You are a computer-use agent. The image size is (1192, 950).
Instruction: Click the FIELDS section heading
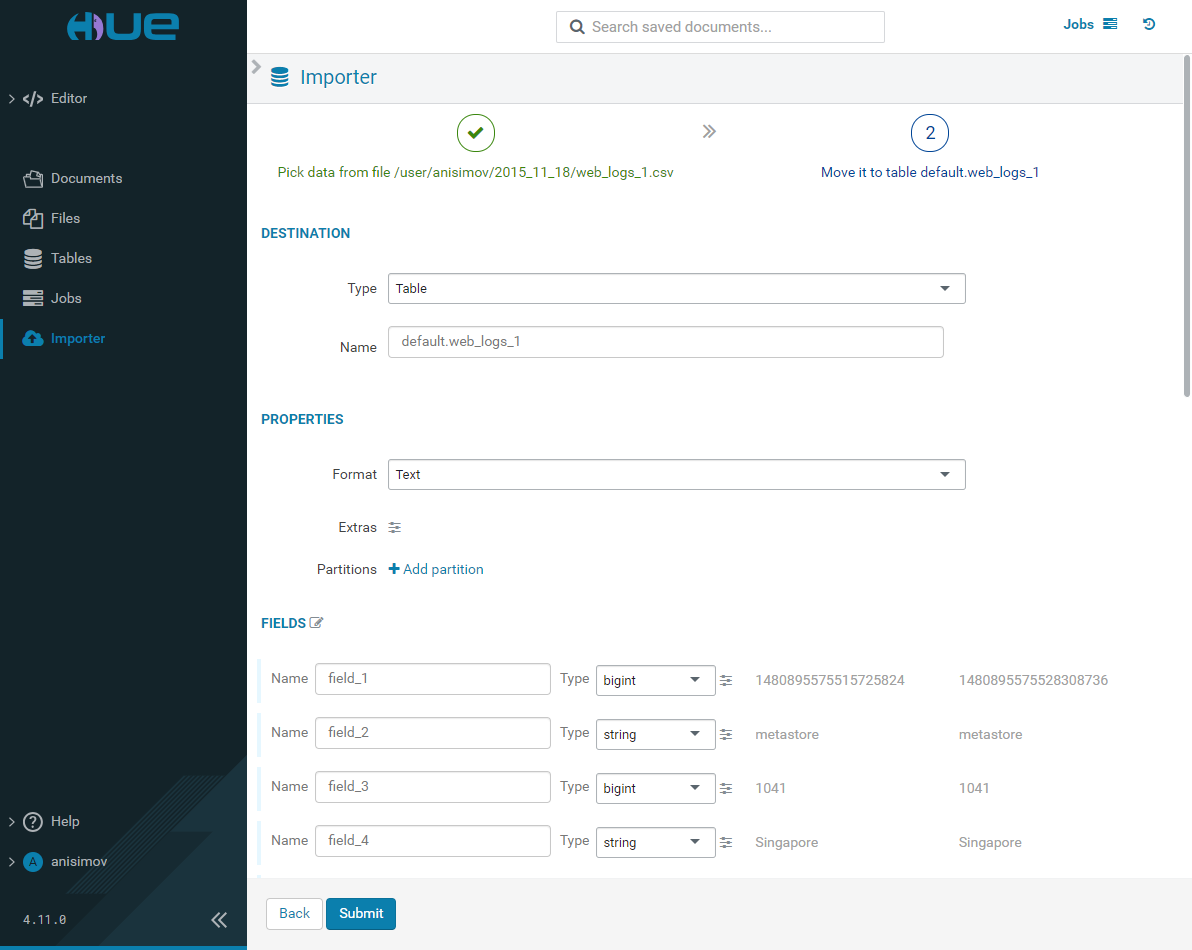284,623
